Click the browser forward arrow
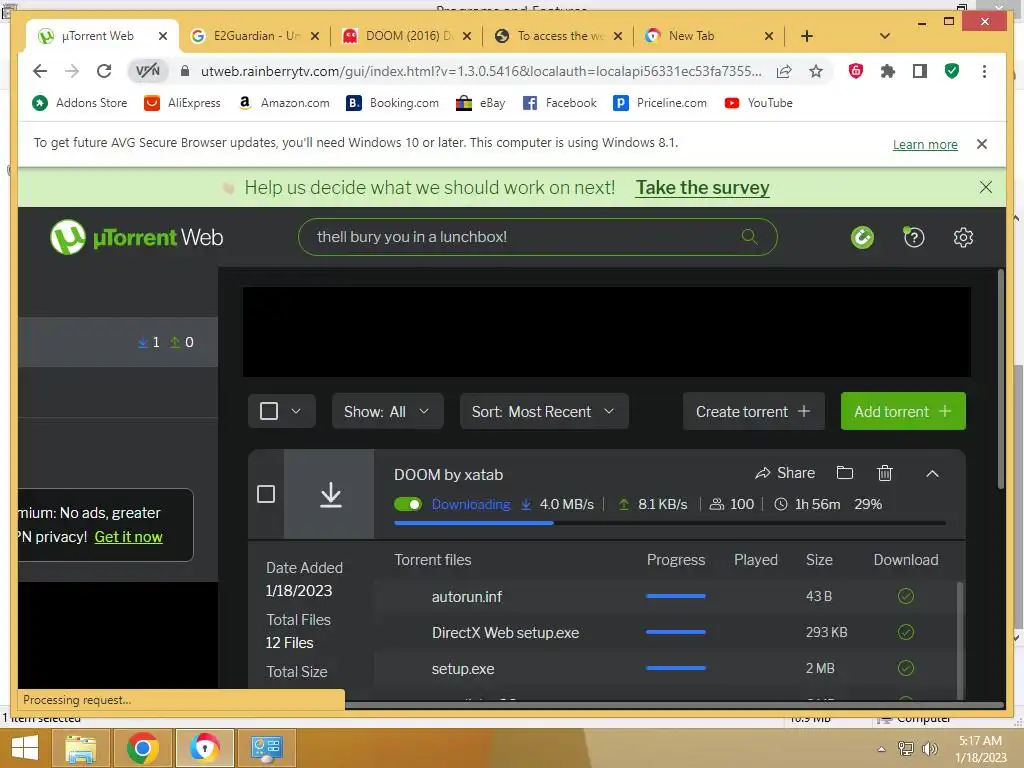This screenshot has height=768, width=1024. tap(72, 71)
